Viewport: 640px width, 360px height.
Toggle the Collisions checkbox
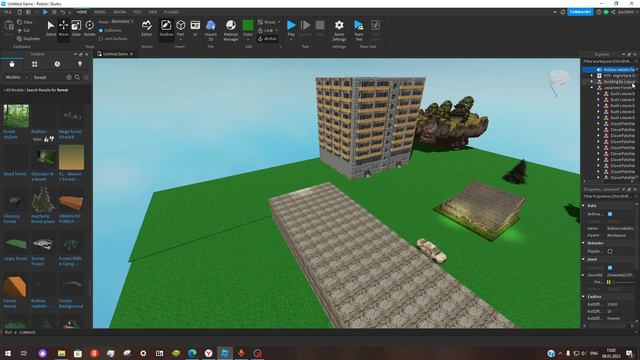point(101,30)
